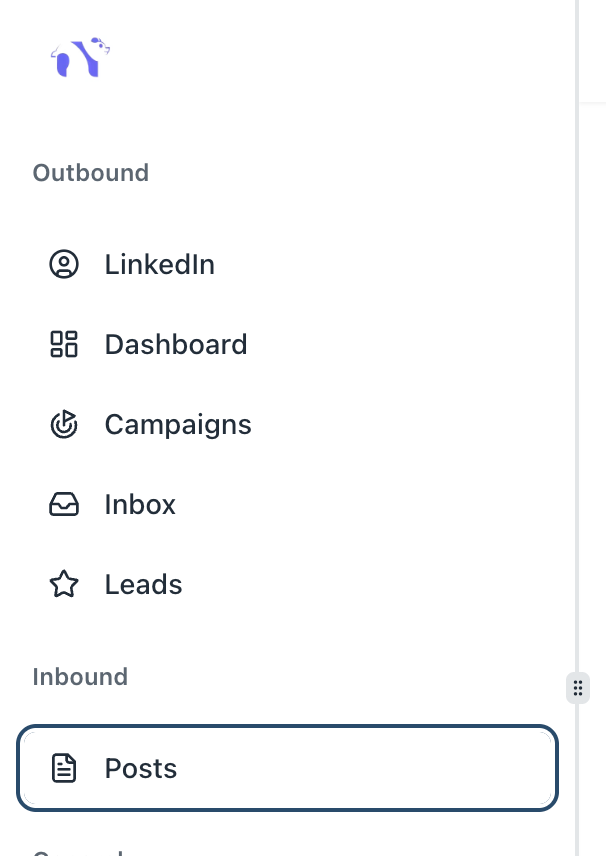
Task: Click the Leads star icon
Action: [x=64, y=585]
